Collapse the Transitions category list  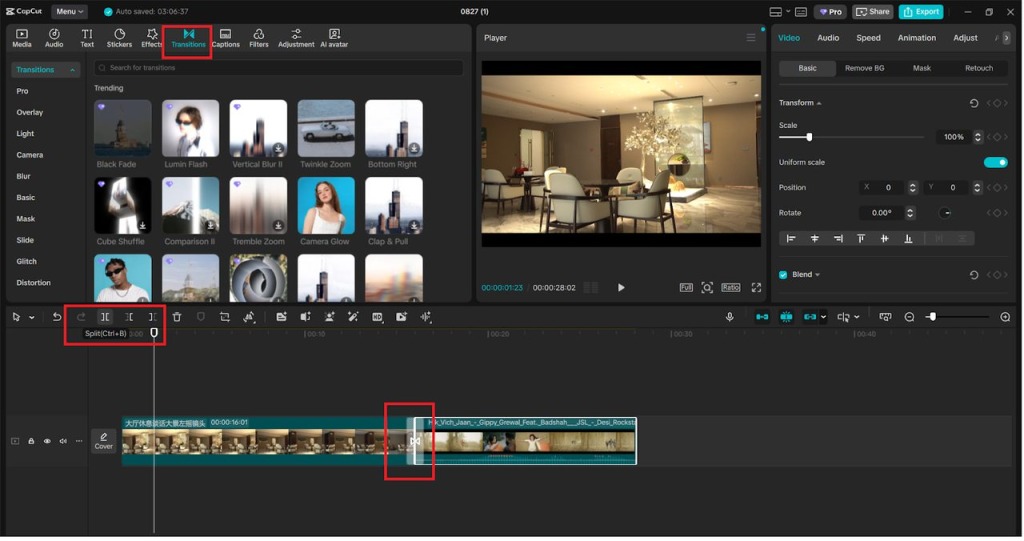click(72, 70)
